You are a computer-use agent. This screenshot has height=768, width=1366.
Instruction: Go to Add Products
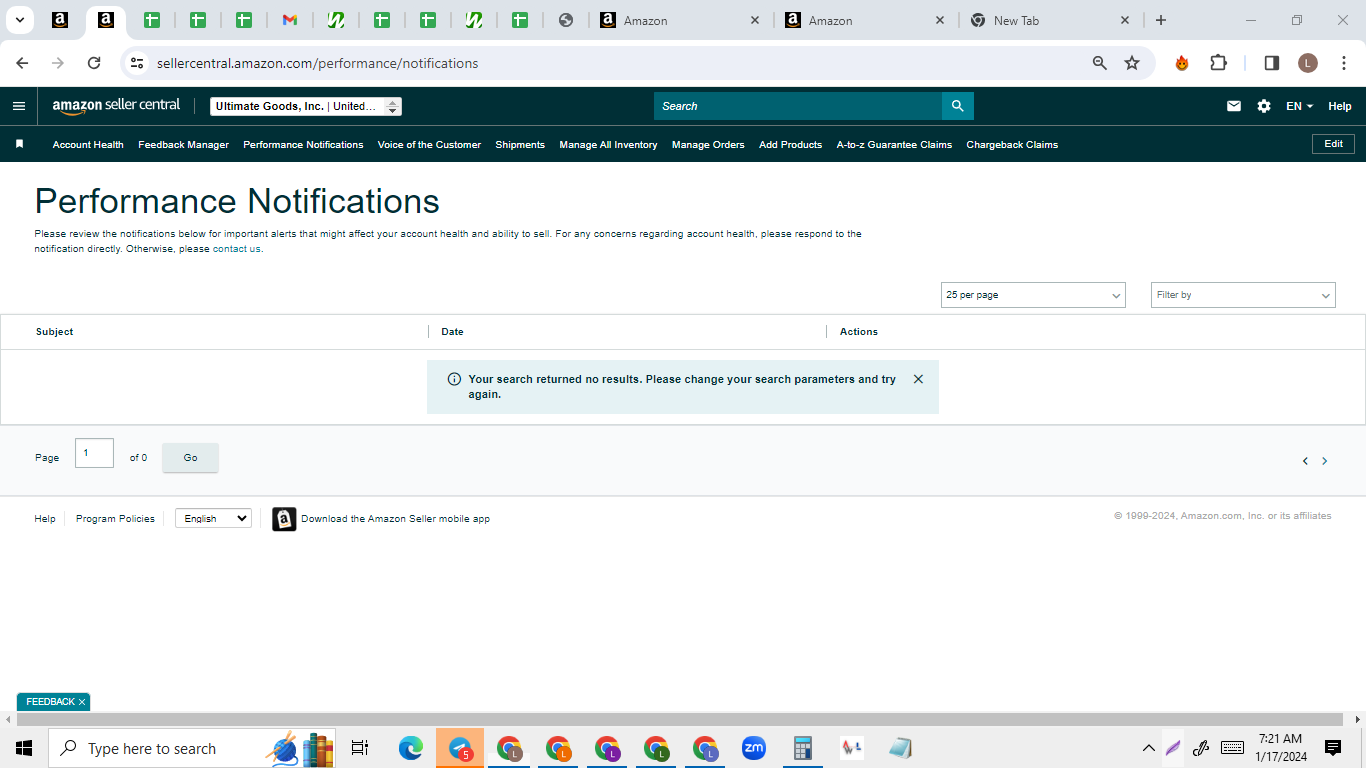790,145
